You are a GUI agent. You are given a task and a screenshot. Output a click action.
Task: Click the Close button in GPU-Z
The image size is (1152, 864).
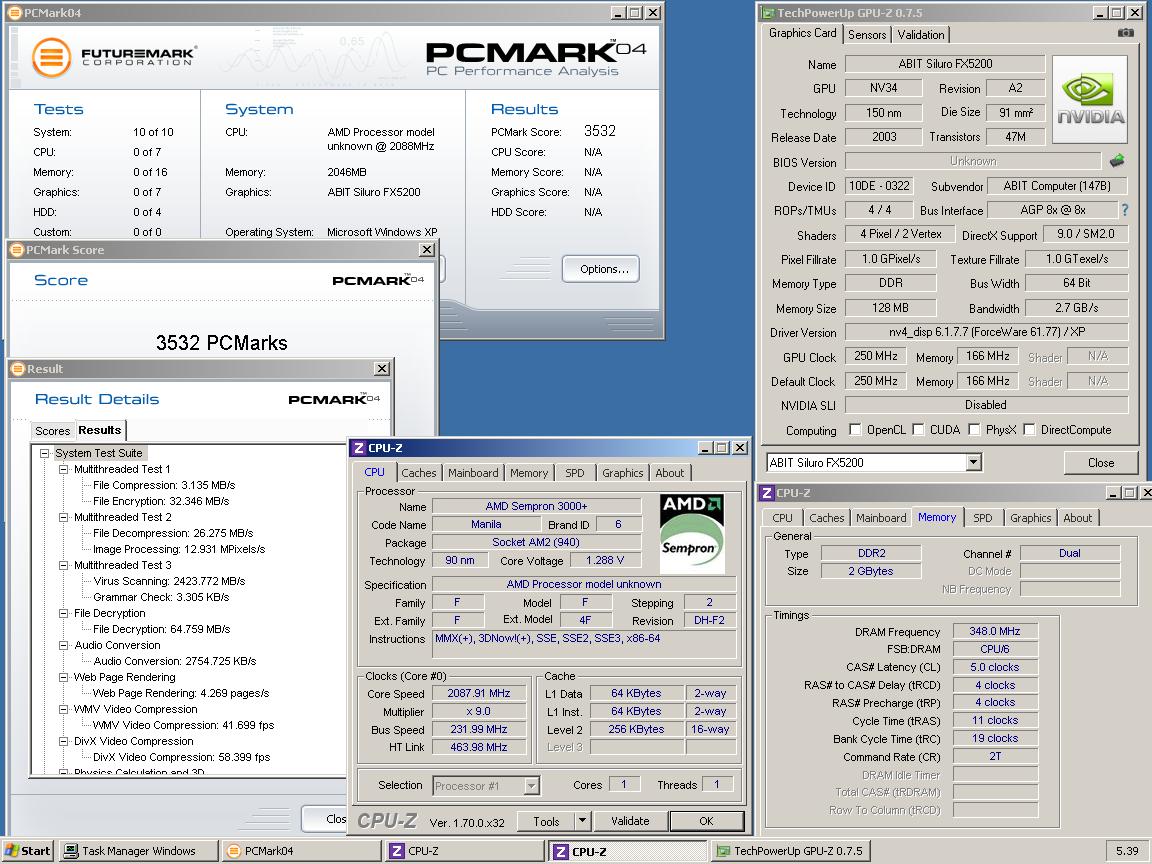point(1101,463)
